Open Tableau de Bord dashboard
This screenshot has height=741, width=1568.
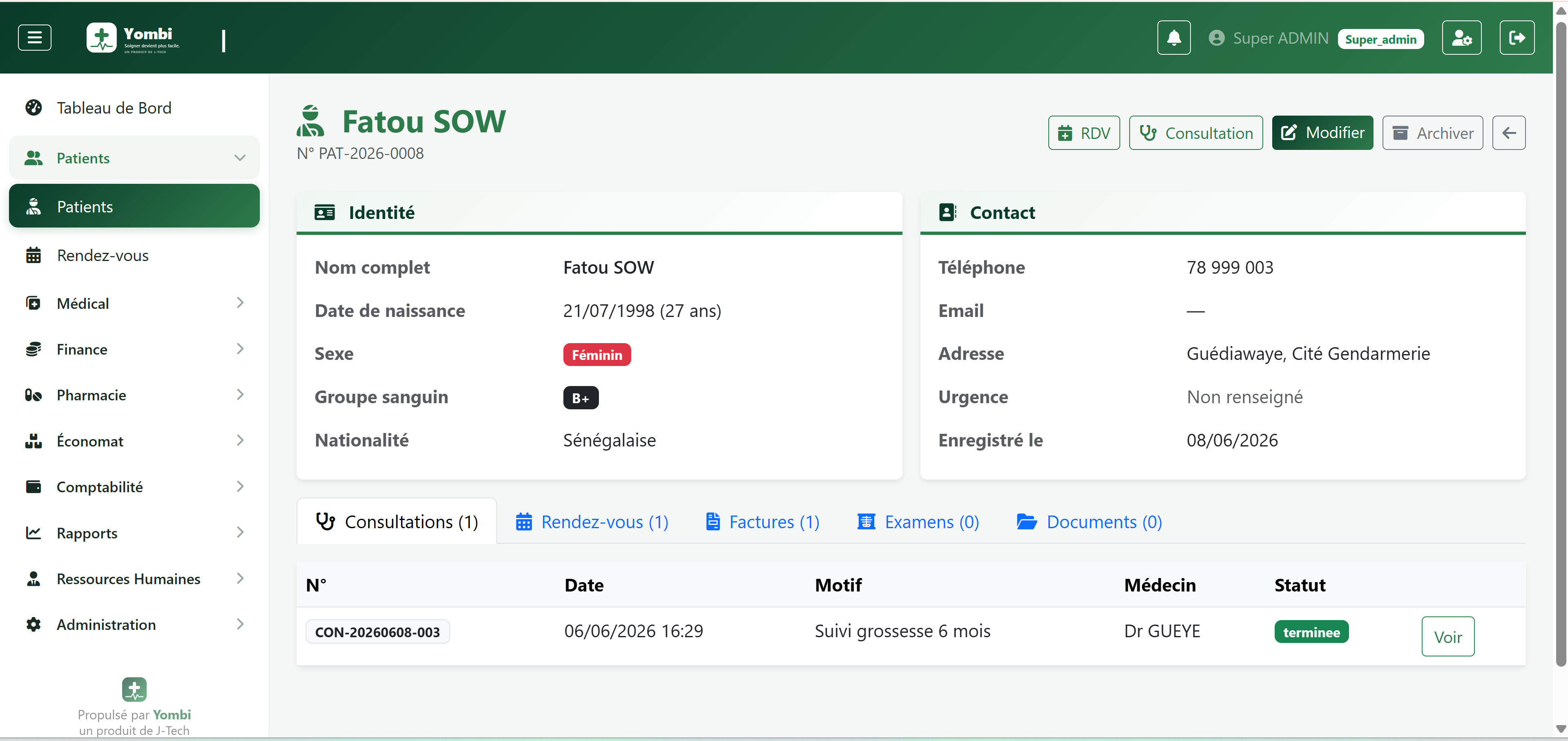[134, 108]
